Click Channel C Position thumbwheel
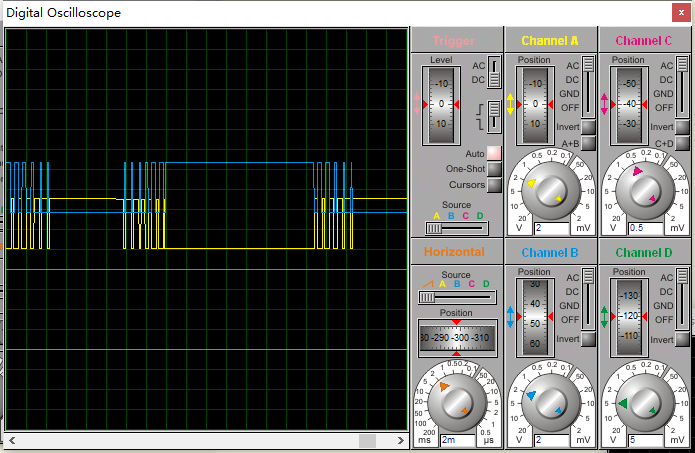This screenshot has height=453, width=695. click(x=629, y=105)
